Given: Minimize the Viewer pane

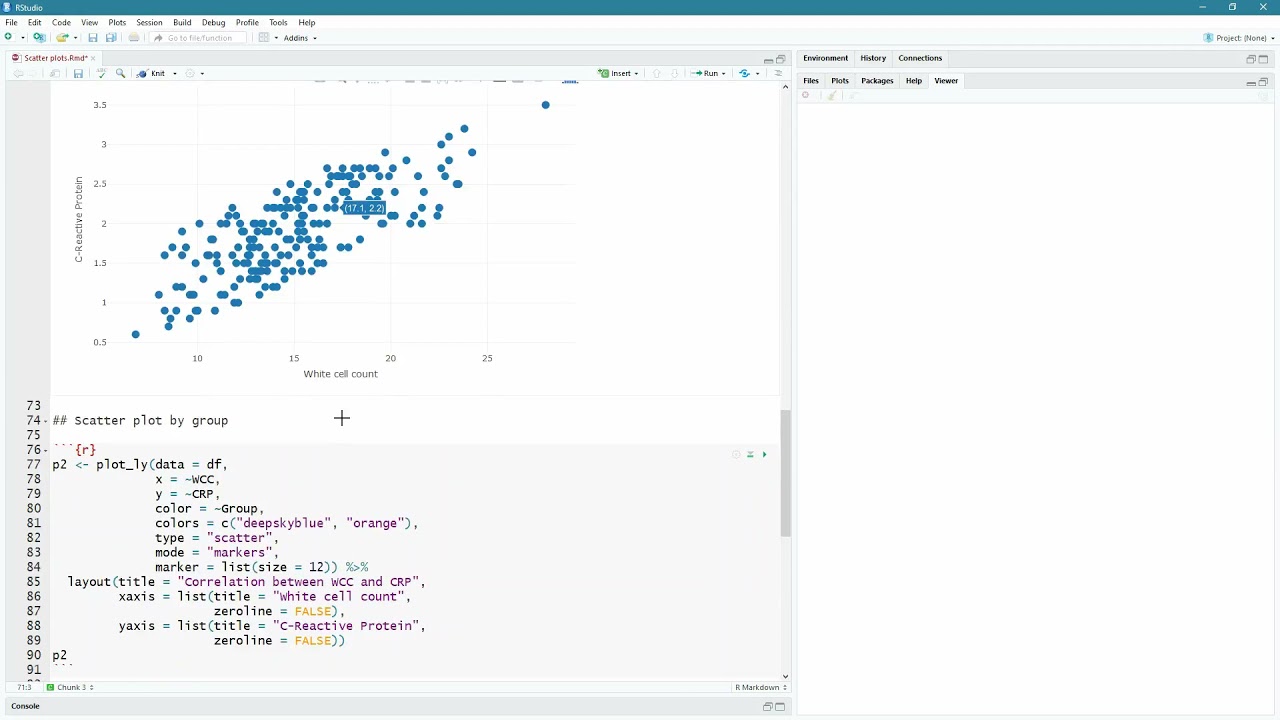Looking at the screenshot, I should click(x=1251, y=82).
